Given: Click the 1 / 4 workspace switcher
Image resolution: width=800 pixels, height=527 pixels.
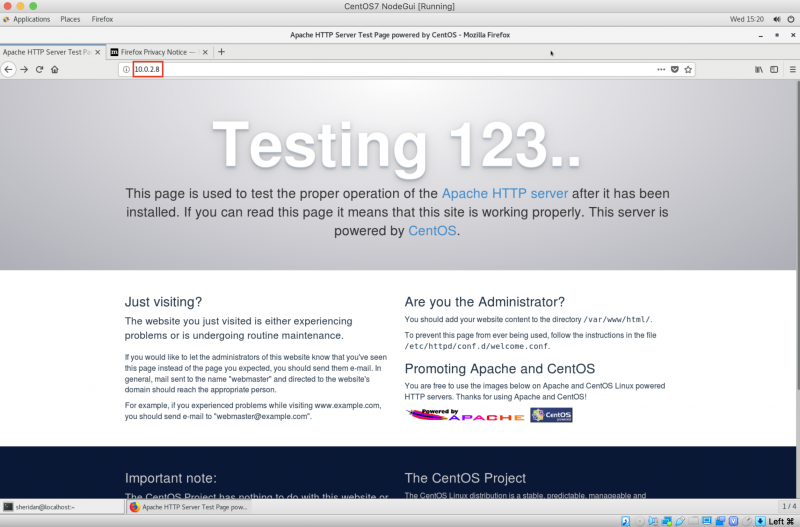Looking at the screenshot, I should coord(789,507).
